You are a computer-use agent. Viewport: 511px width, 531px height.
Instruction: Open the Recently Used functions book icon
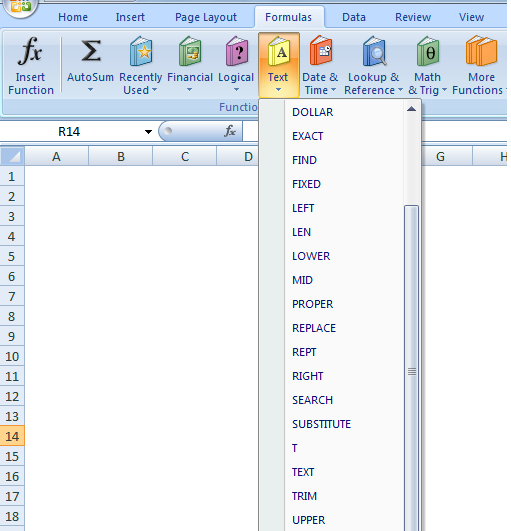point(141,51)
